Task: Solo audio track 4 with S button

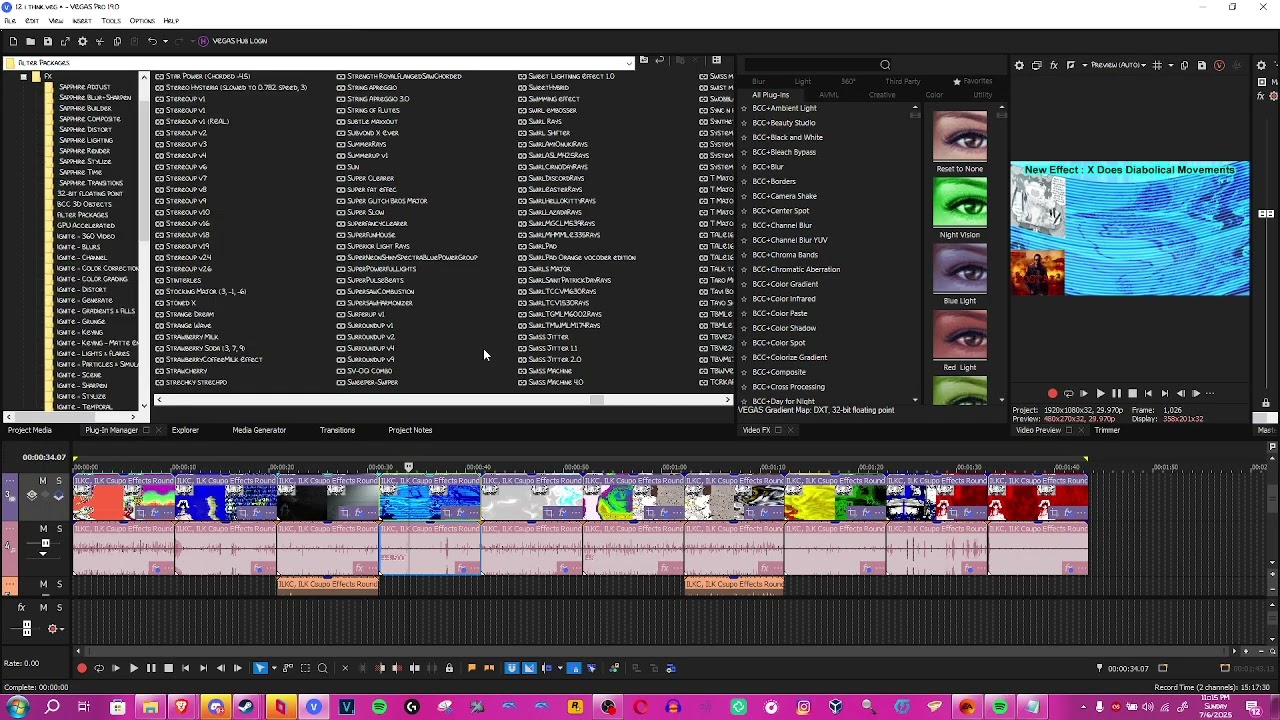Action: (x=59, y=529)
